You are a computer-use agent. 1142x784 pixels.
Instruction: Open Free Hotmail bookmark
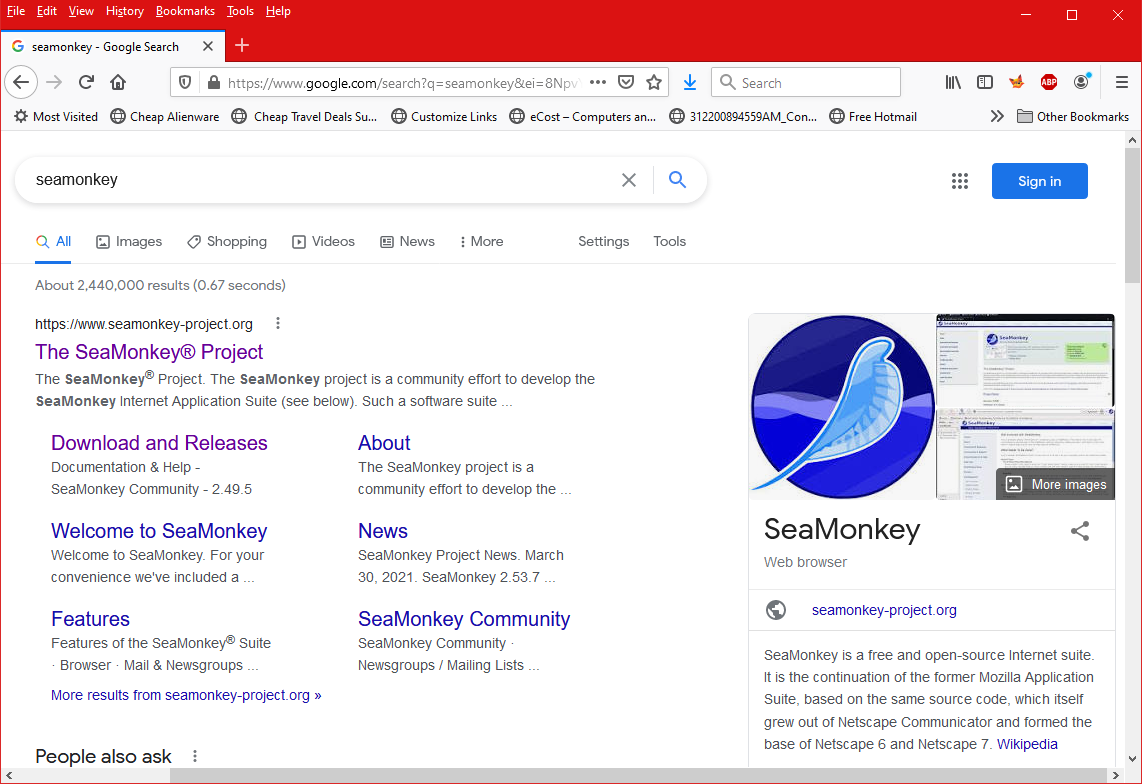(x=873, y=117)
